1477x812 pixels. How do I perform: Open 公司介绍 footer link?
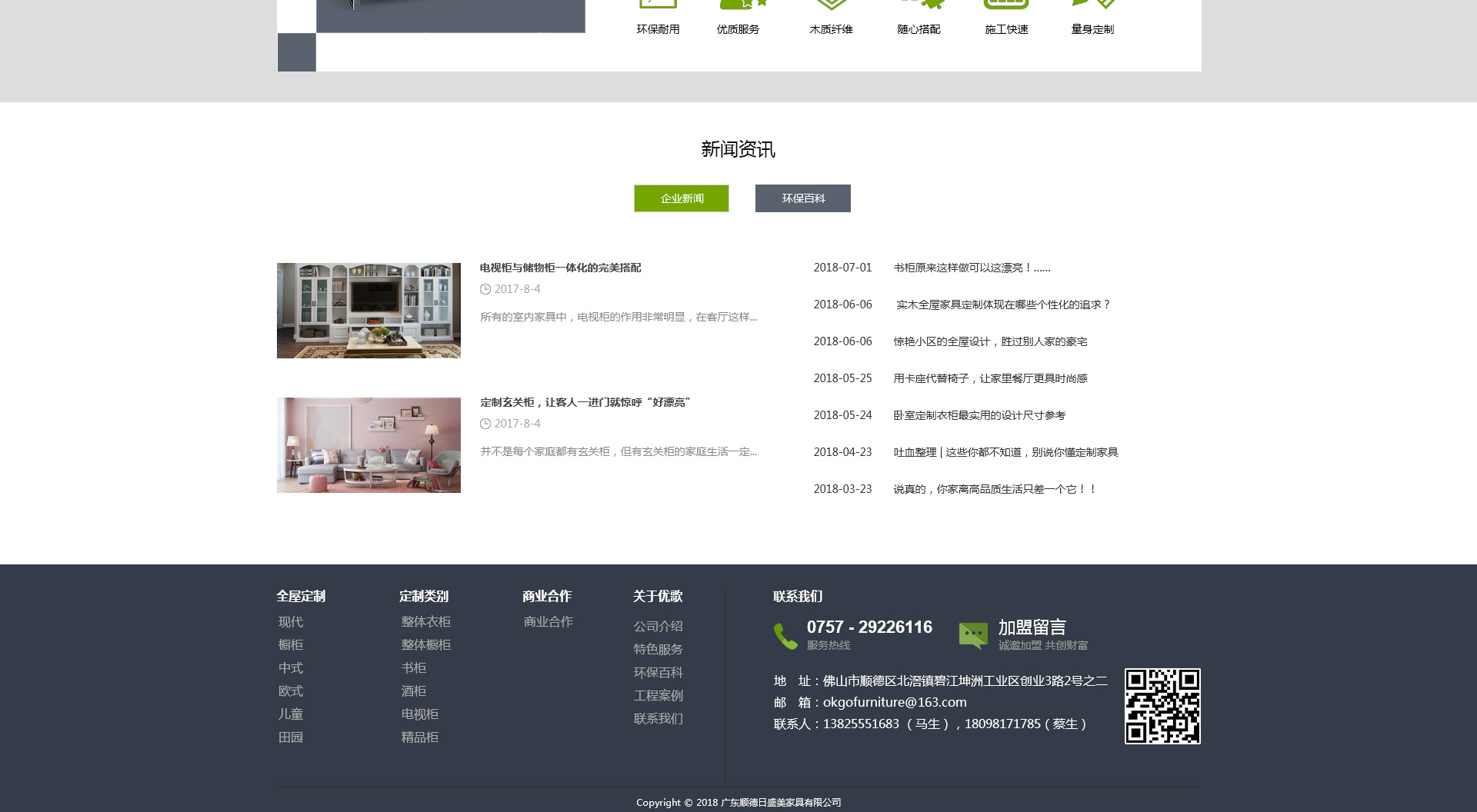pos(658,626)
